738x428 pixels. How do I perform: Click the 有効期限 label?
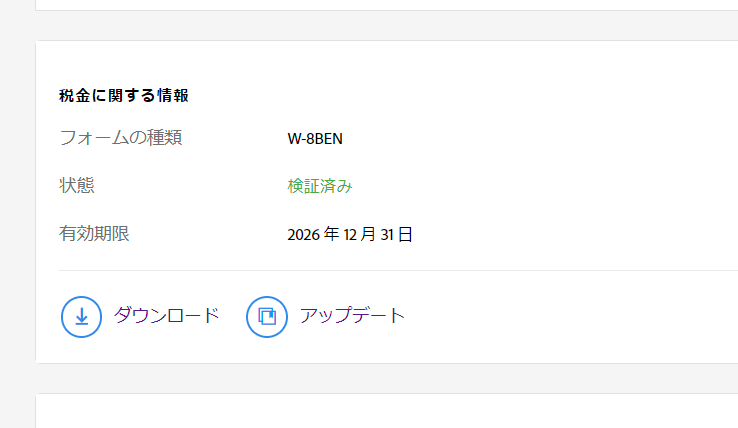tap(94, 234)
